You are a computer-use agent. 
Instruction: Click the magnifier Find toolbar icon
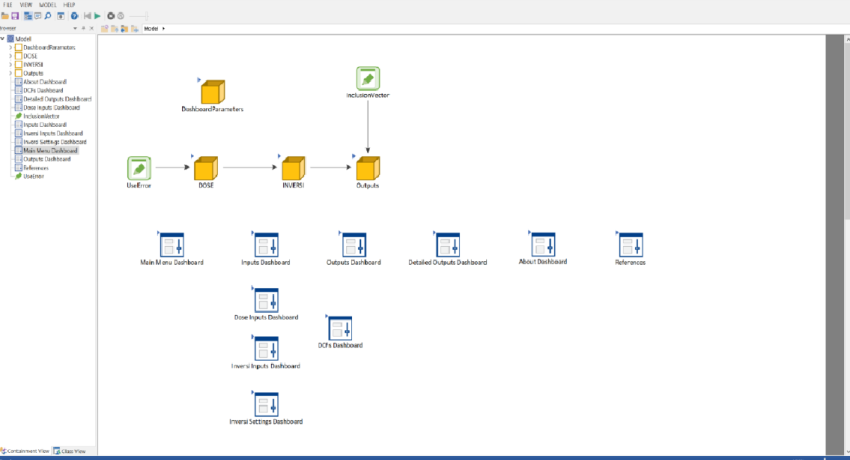(x=48, y=16)
